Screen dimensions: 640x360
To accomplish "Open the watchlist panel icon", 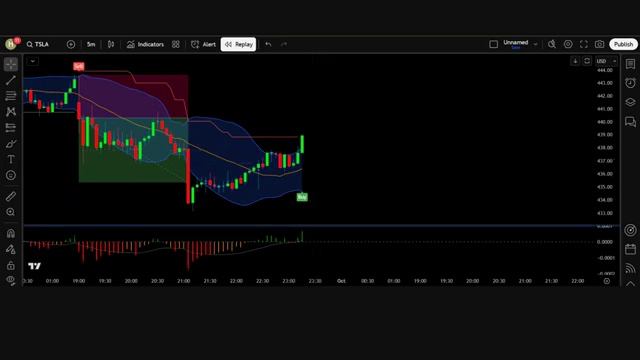I will click(x=630, y=64).
